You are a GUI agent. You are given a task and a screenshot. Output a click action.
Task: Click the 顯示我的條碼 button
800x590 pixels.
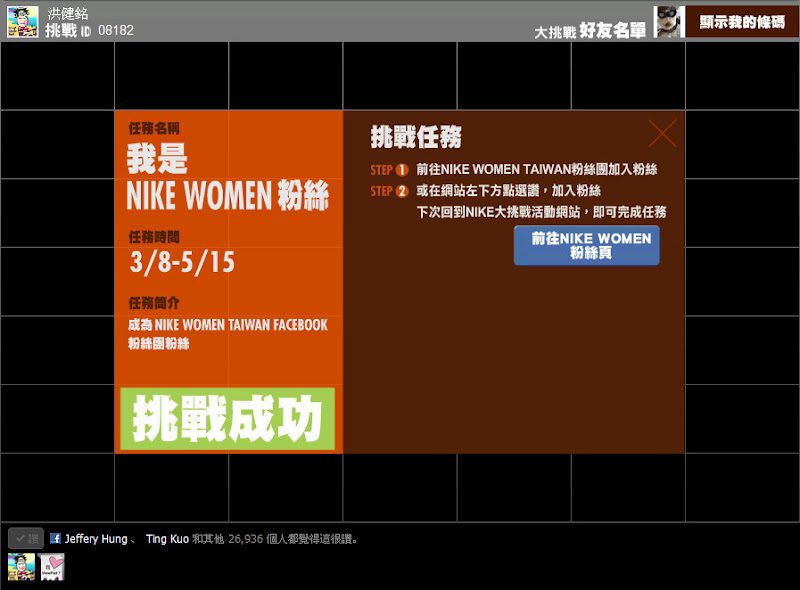point(742,22)
